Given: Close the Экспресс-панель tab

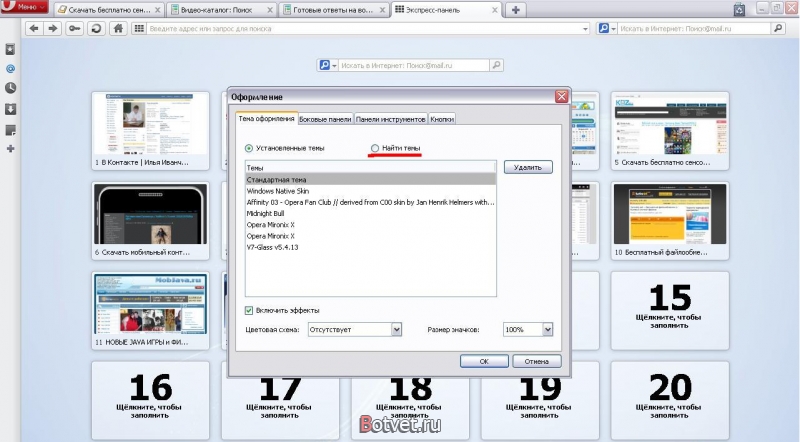Looking at the screenshot, I should 494,10.
